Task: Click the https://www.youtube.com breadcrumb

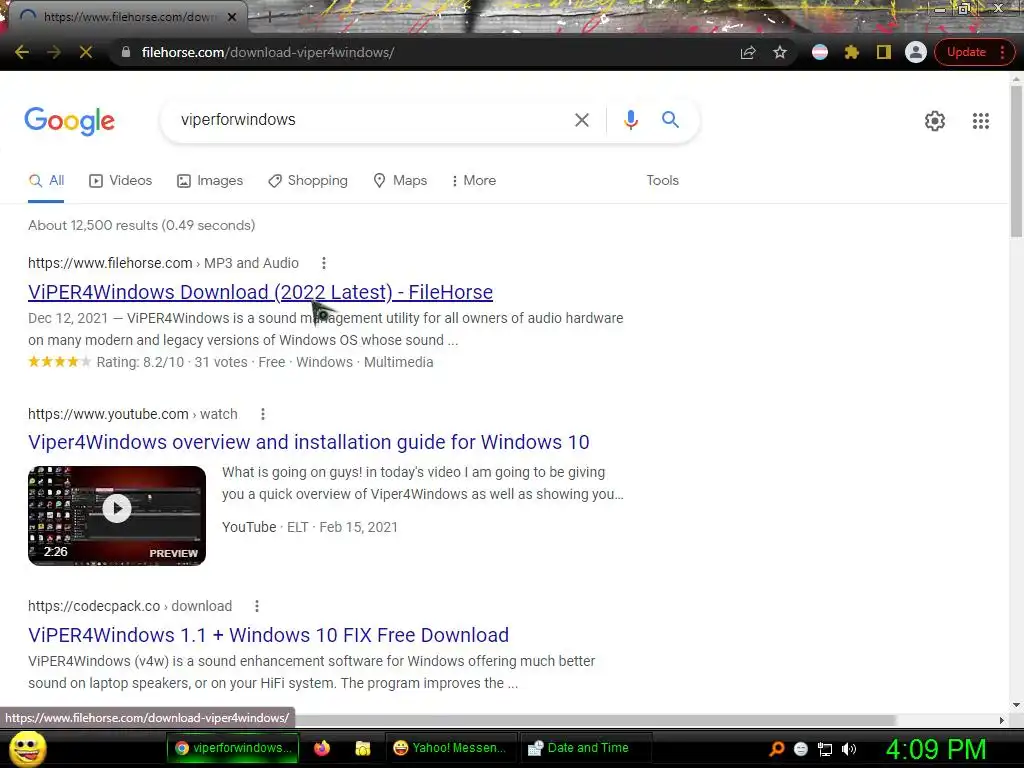Action: [x=108, y=414]
